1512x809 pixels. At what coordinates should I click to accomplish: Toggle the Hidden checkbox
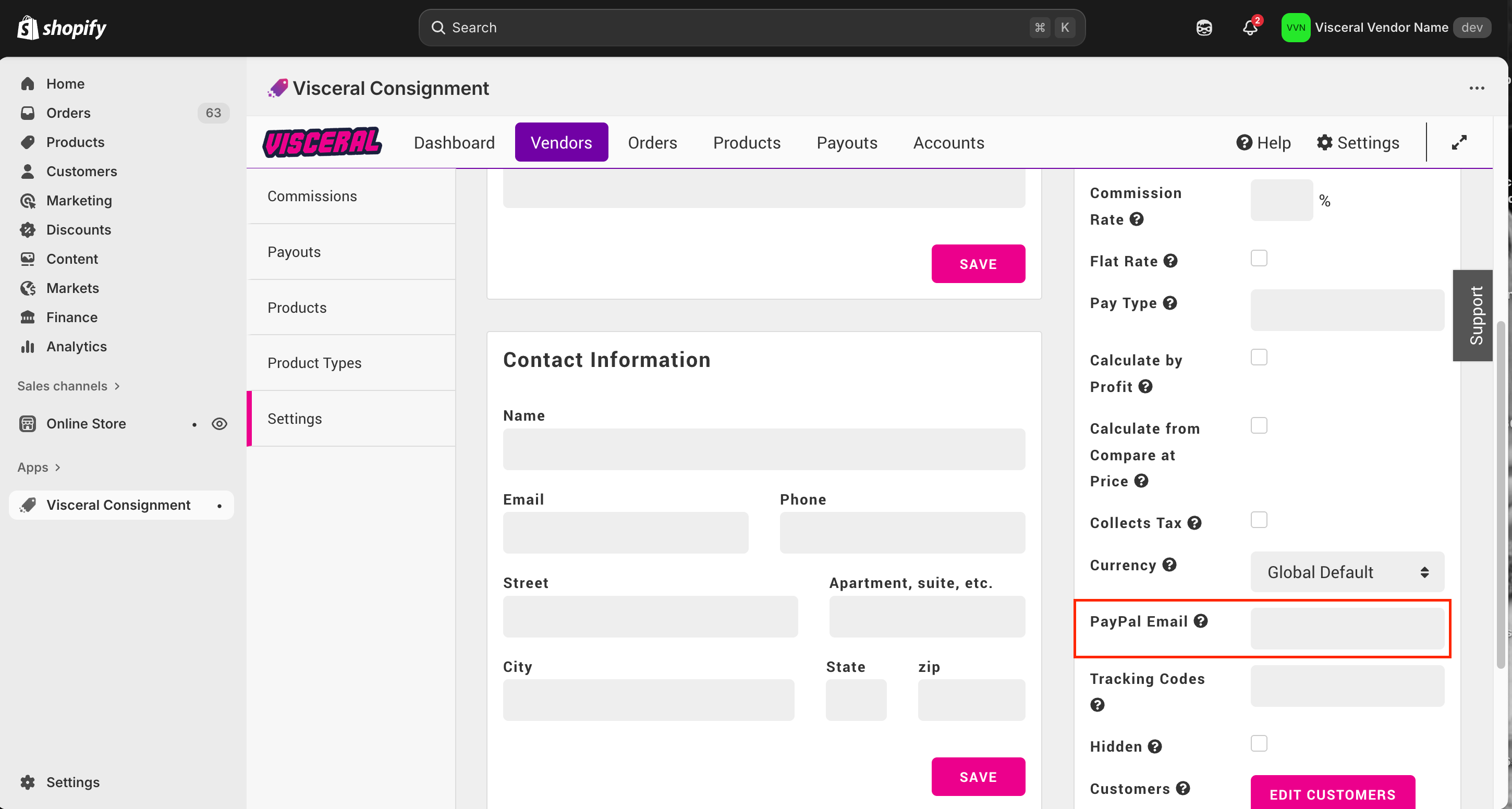1259,743
